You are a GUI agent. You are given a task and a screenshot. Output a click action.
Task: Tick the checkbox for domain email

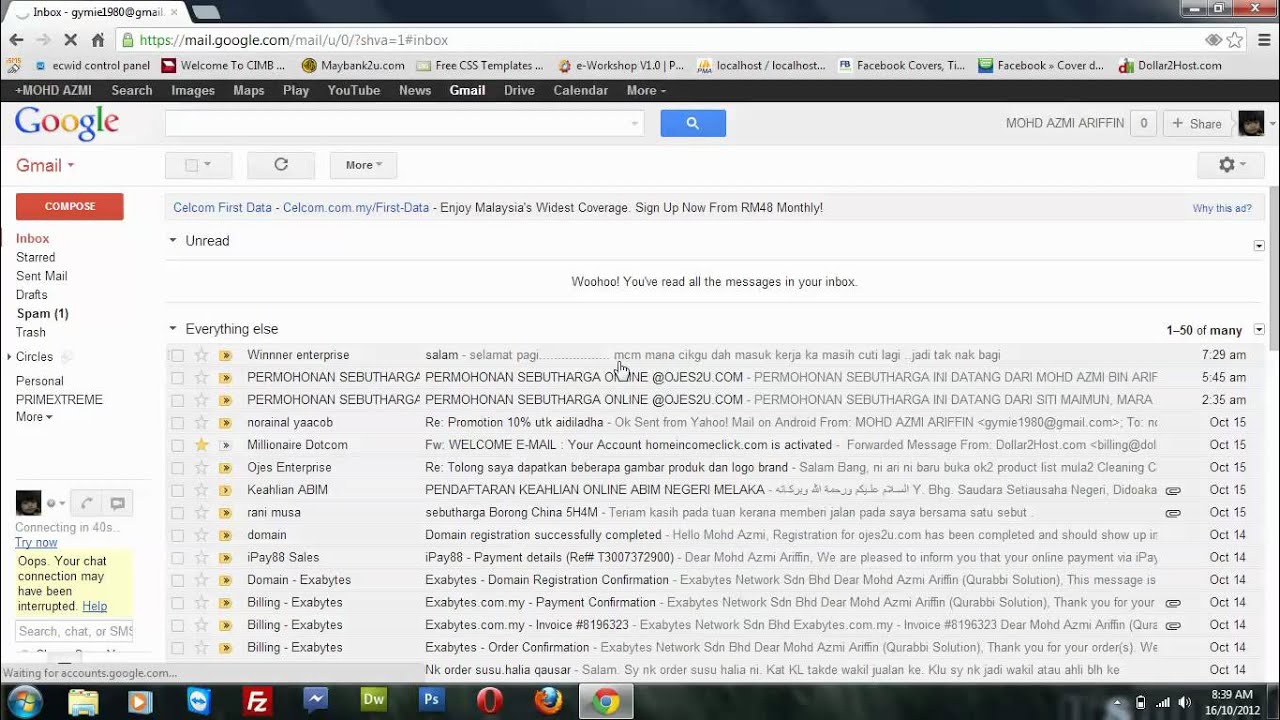(x=177, y=535)
